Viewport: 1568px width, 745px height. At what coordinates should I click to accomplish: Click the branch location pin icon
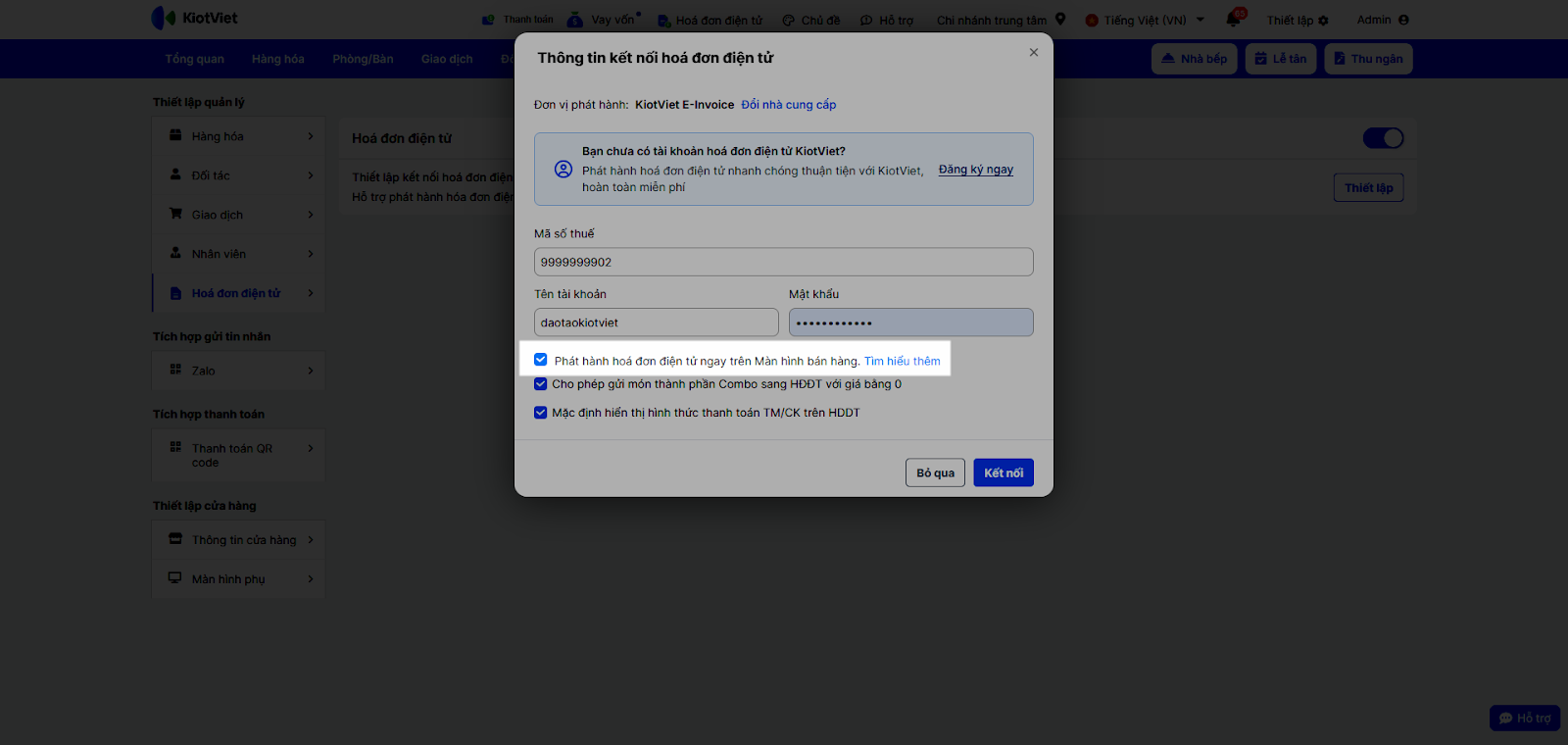(1060, 20)
